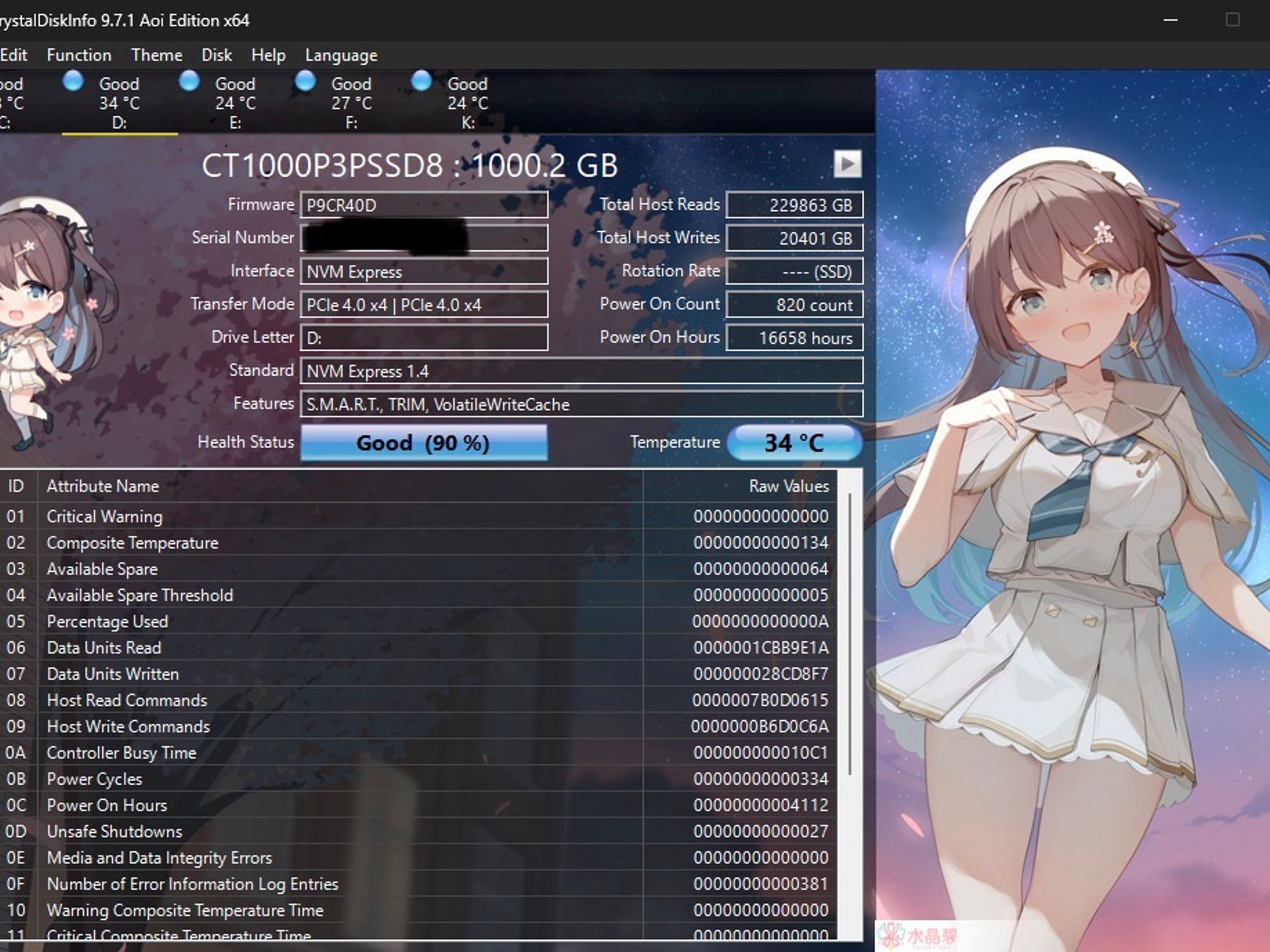Select the K: drive status orb
The height and width of the screenshot is (952, 1270).
[x=421, y=81]
